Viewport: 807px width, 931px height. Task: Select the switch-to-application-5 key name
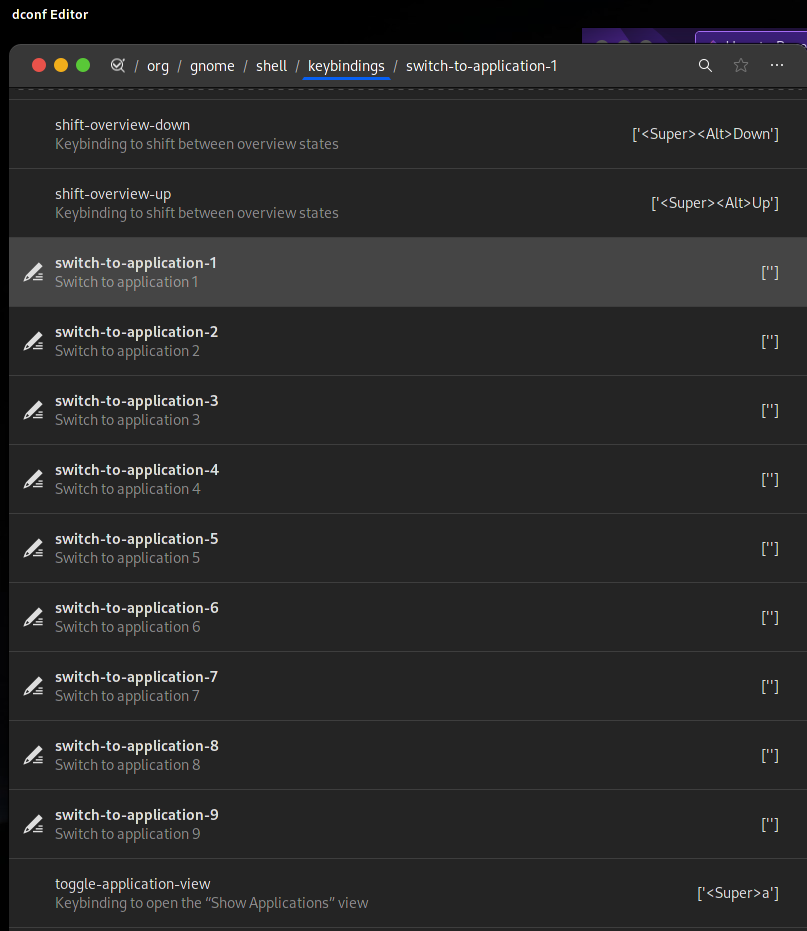coord(137,539)
